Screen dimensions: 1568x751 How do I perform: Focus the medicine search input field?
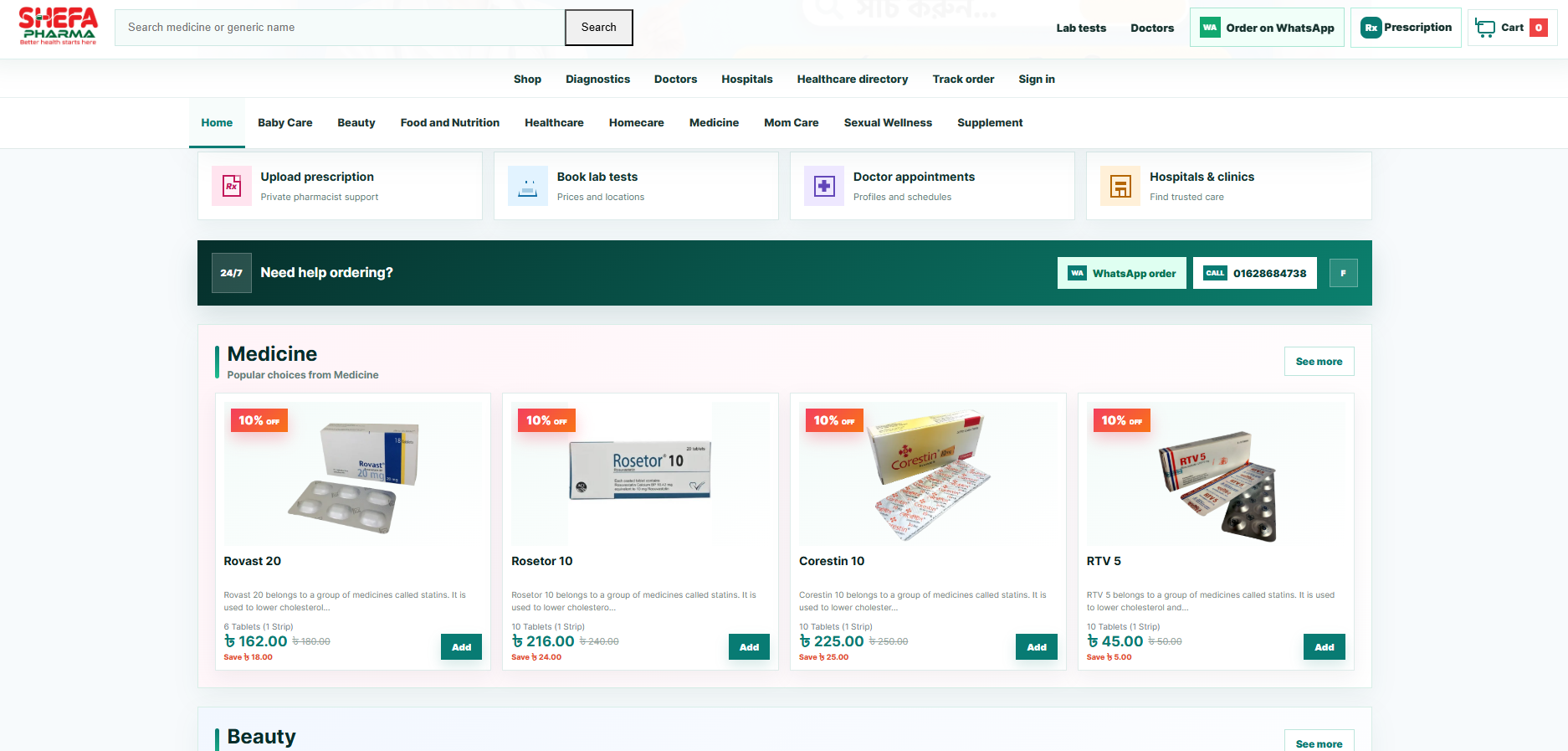click(340, 28)
